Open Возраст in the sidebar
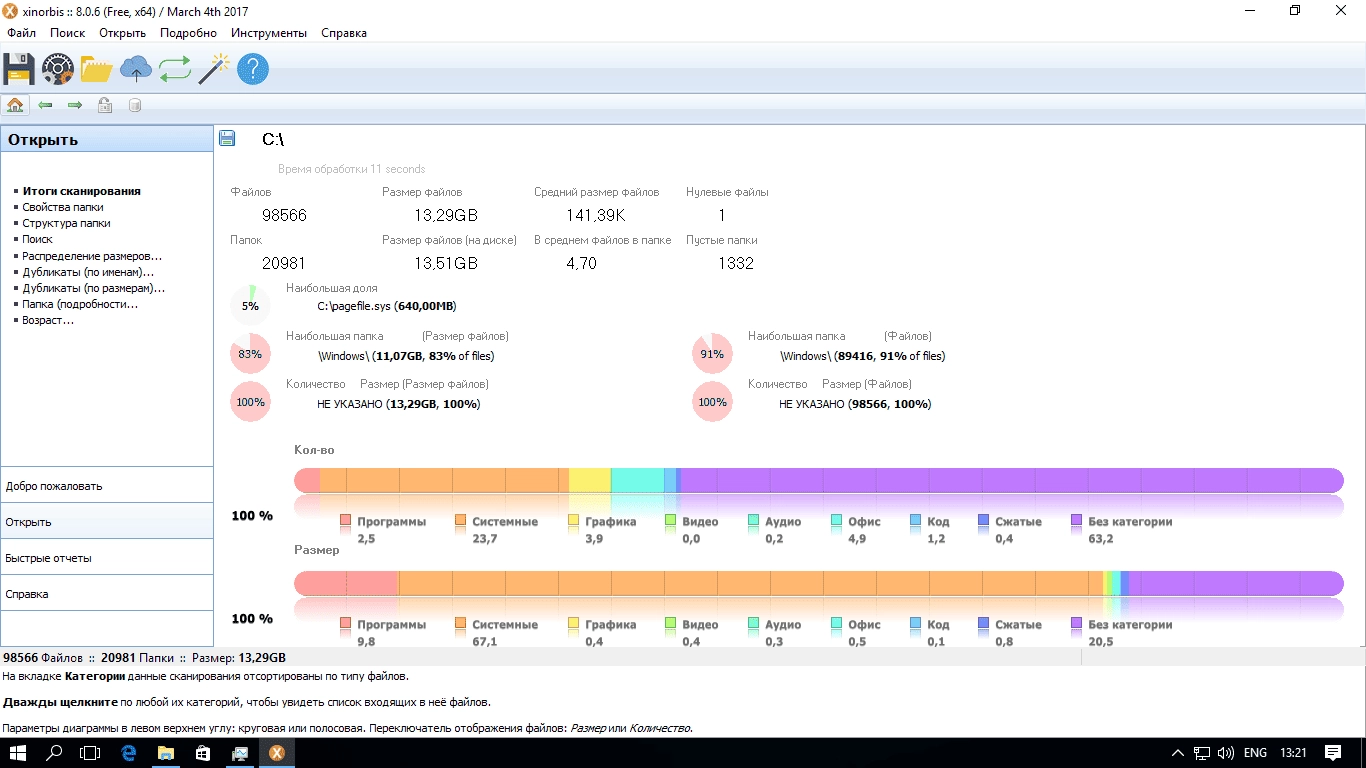This screenshot has width=1366, height=768. [x=48, y=320]
